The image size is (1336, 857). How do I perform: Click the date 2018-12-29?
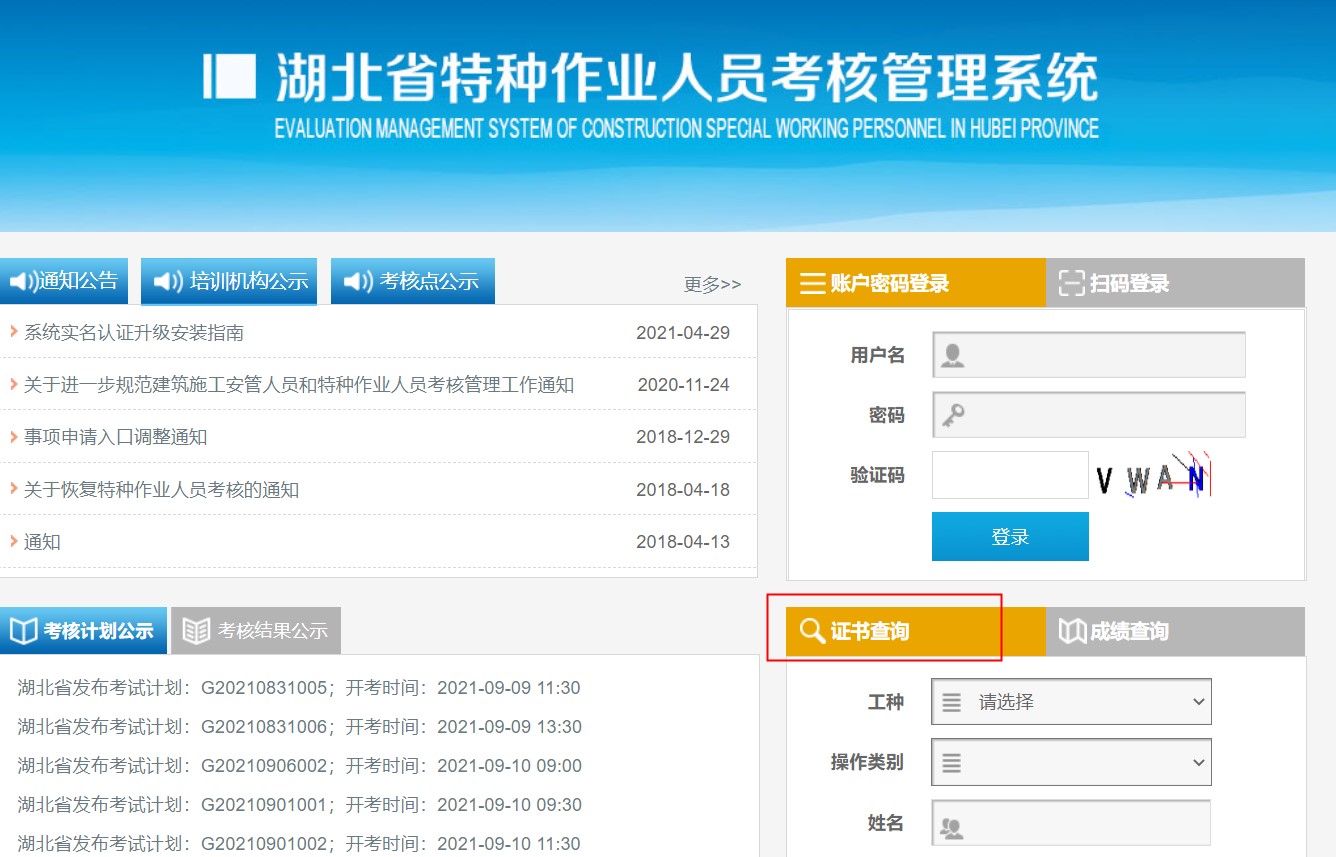[x=683, y=437]
